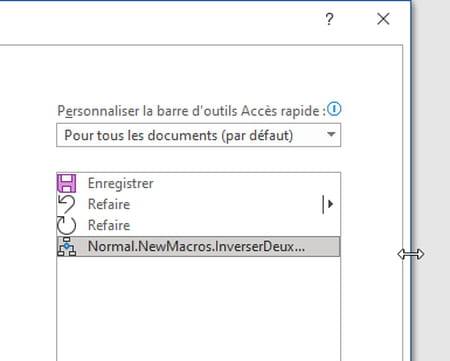450x361 pixels.
Task: Click the black submenu triangle on the Refaire row
Action: [330, 204]
